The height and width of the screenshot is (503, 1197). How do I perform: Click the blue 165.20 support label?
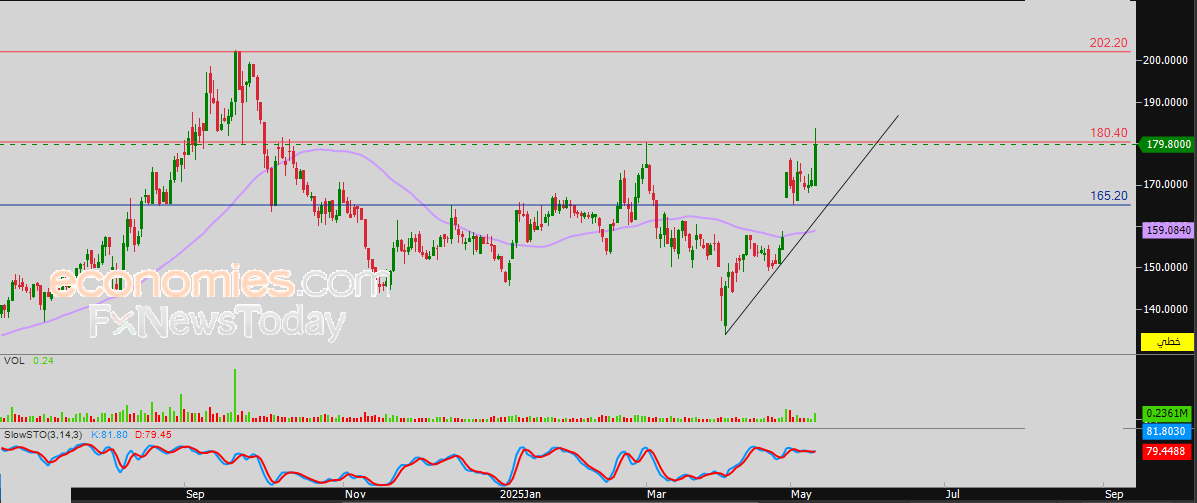point(1108,195)
